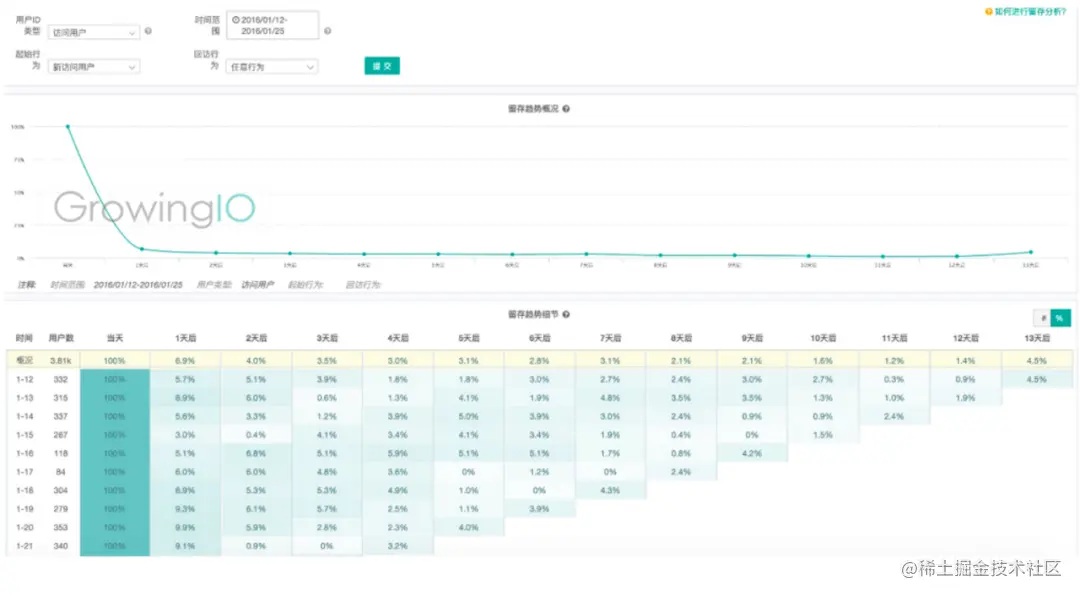Screen dimensions: 1080x597
Task: Click 1.5% 10天后 cell in 1-15 row
Action: [823, 435]
